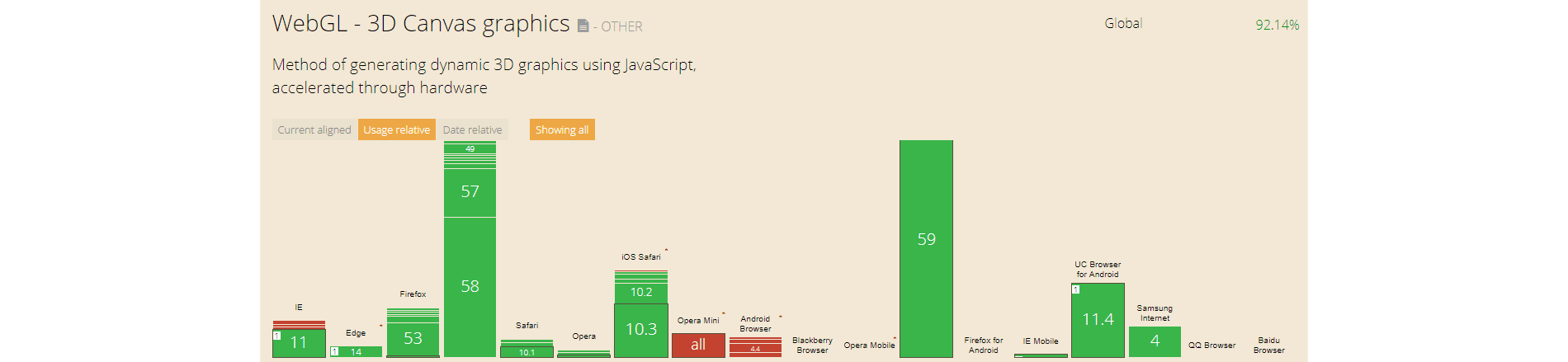The height and width of the screenshot is (362, 1568).
Task: Switch to Current aligned view
Action: [x=314, y=129]
